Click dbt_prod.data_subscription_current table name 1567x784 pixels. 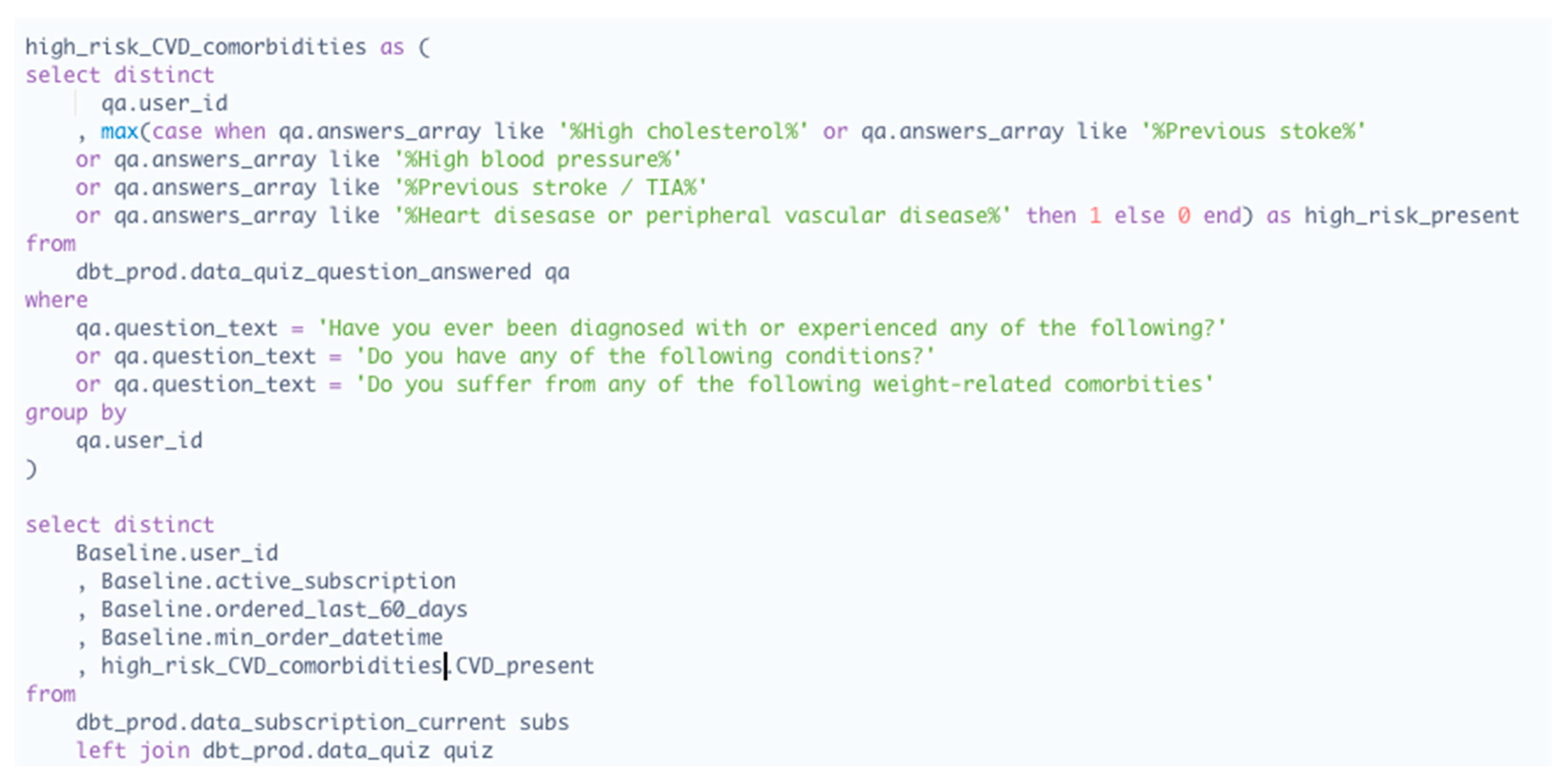tap(291, 723)
